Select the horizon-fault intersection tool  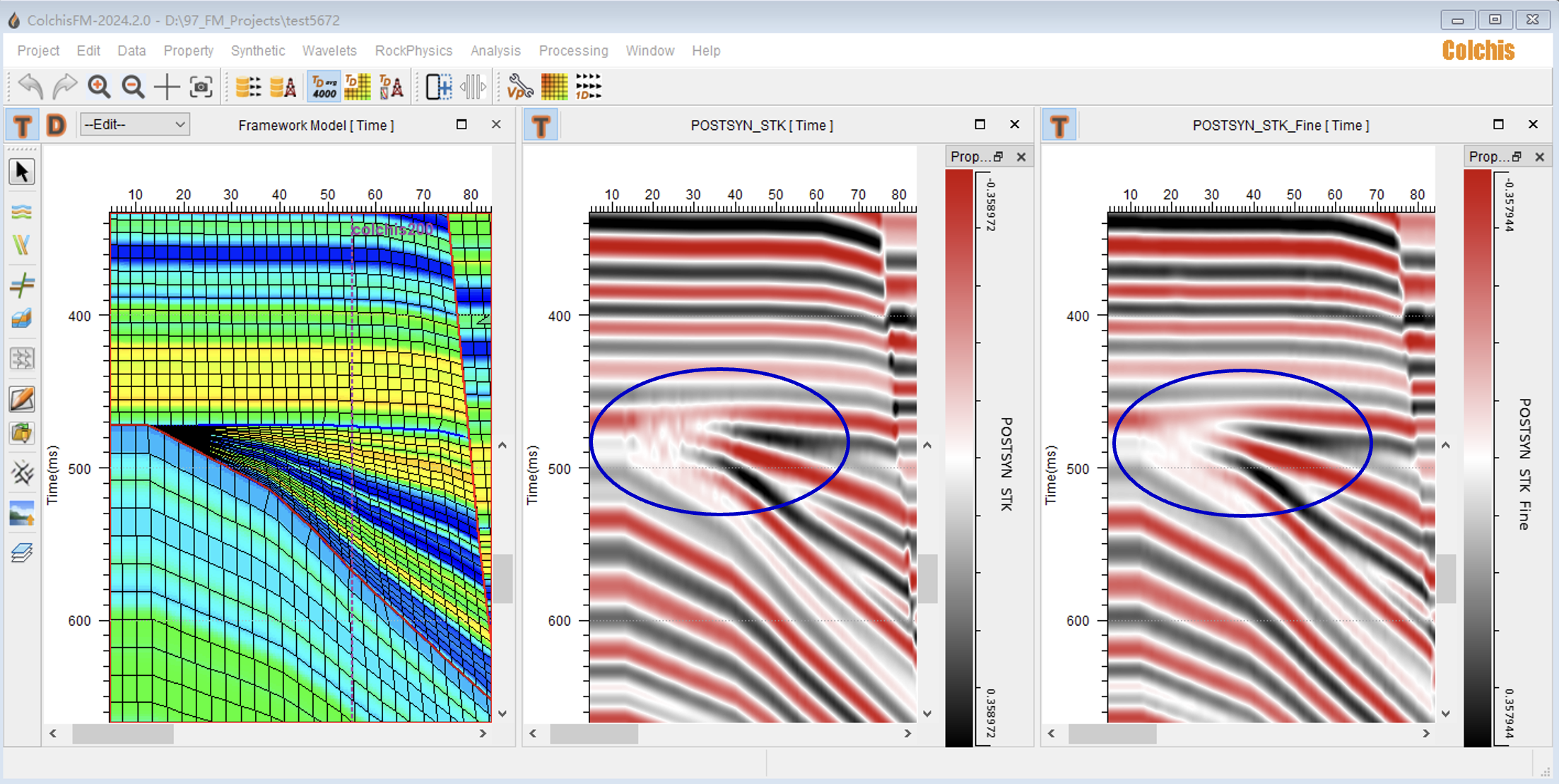(x=22, y=285)
